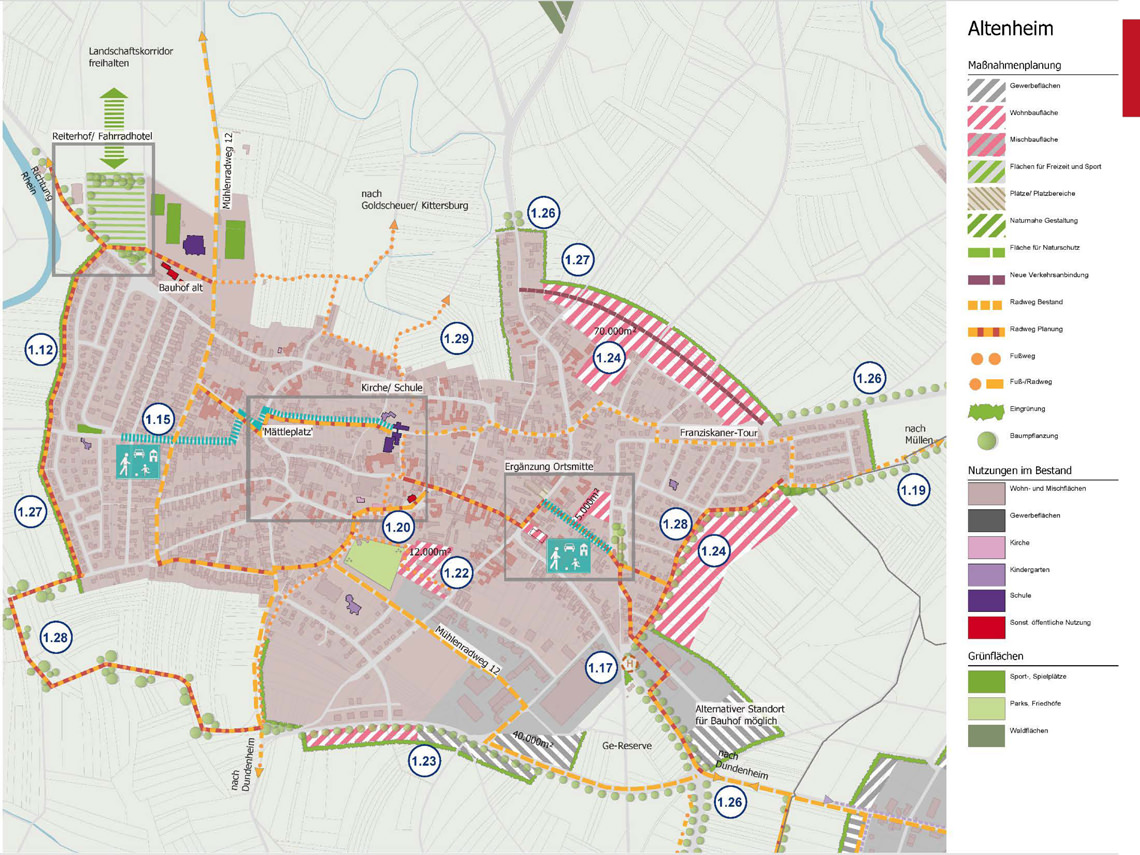Click the green Landschaftskorridor double arrow

114,128
